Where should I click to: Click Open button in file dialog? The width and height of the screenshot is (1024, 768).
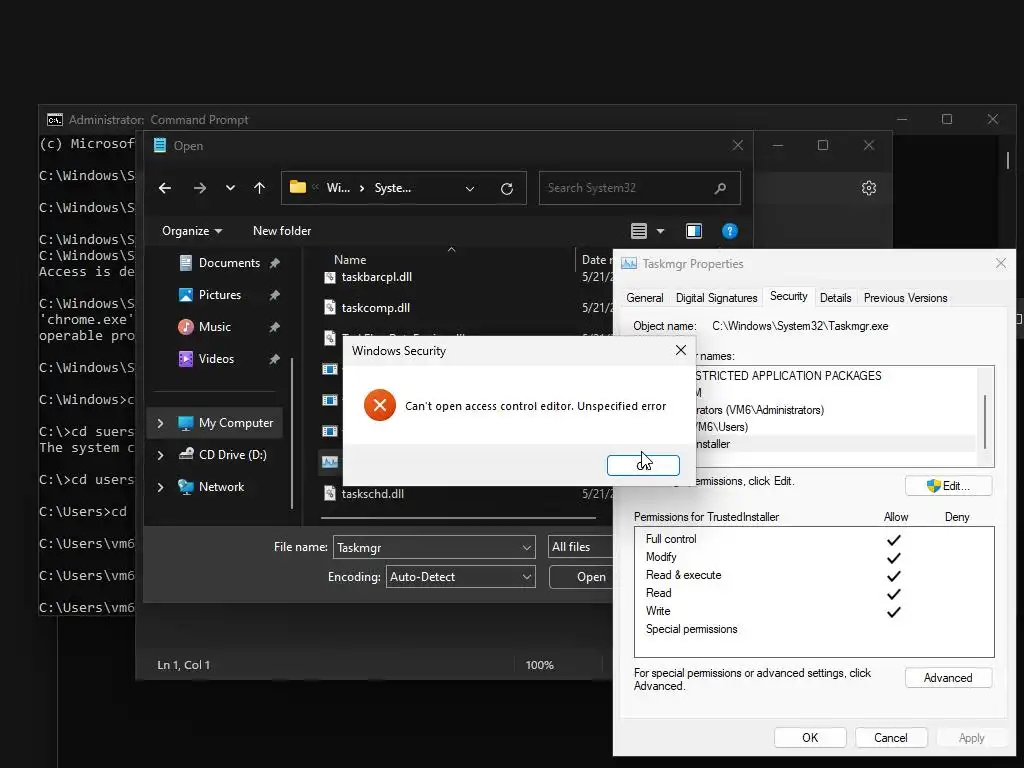[x=582, y=577]
